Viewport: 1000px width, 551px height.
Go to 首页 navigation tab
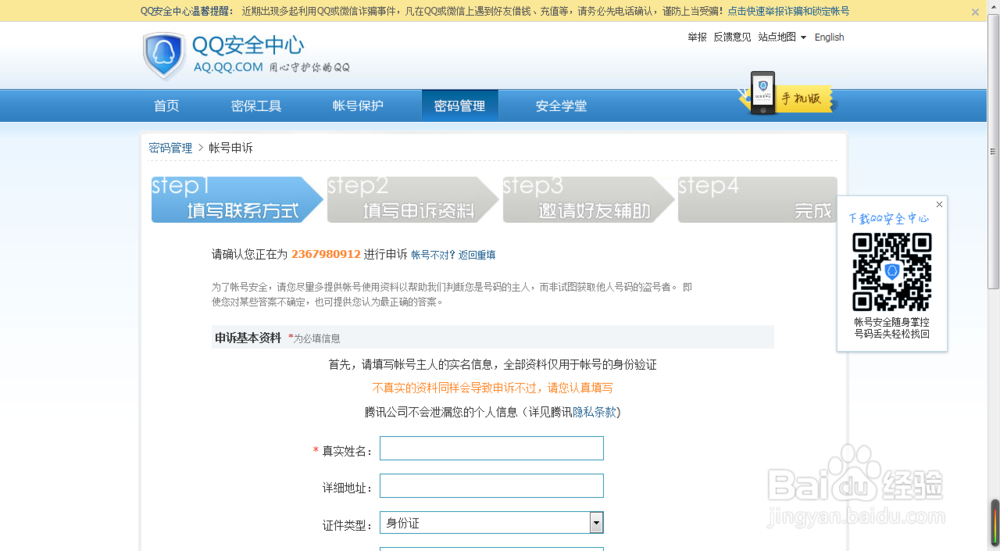pos(166,106)
